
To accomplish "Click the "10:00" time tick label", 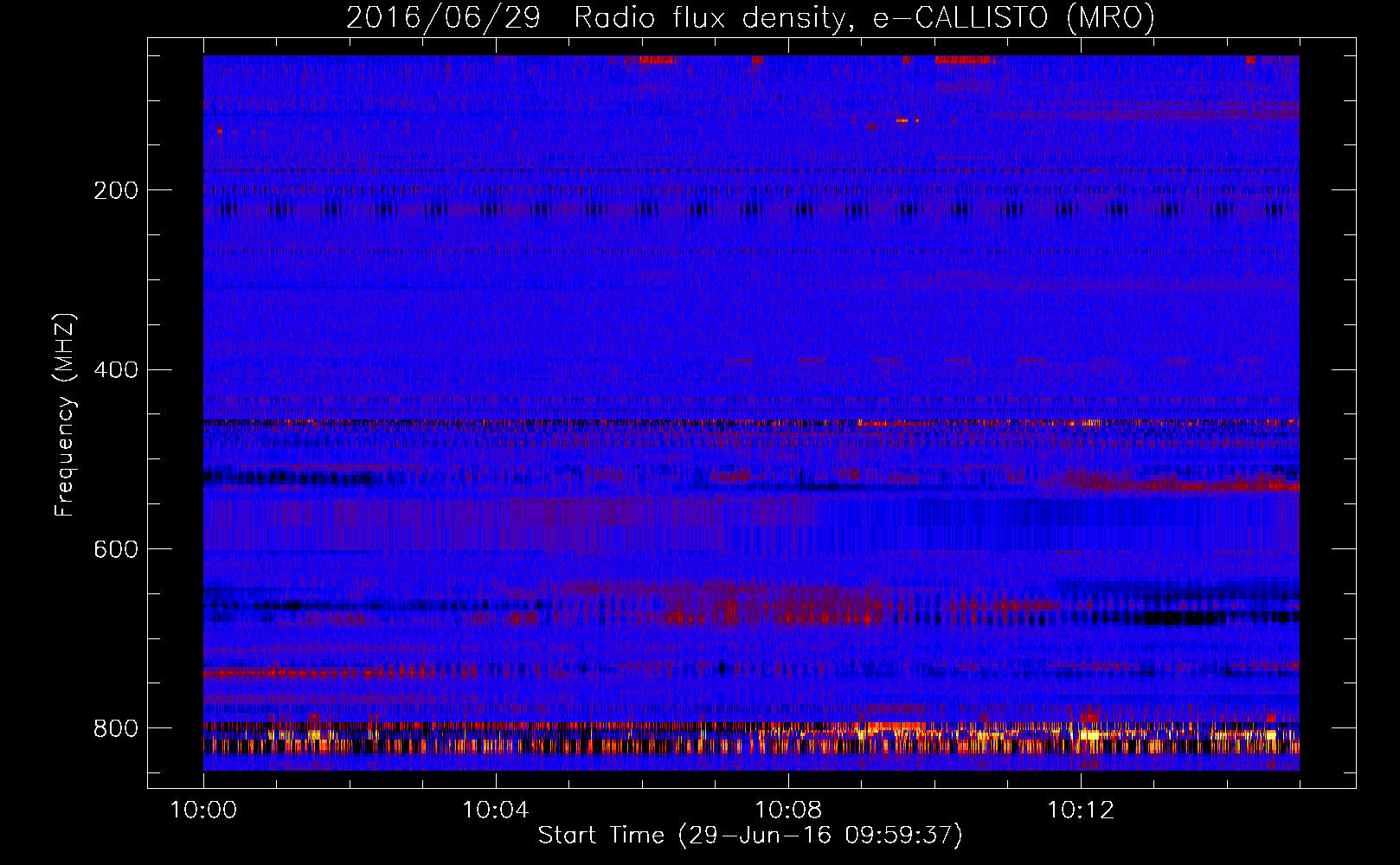I will 203,811.
